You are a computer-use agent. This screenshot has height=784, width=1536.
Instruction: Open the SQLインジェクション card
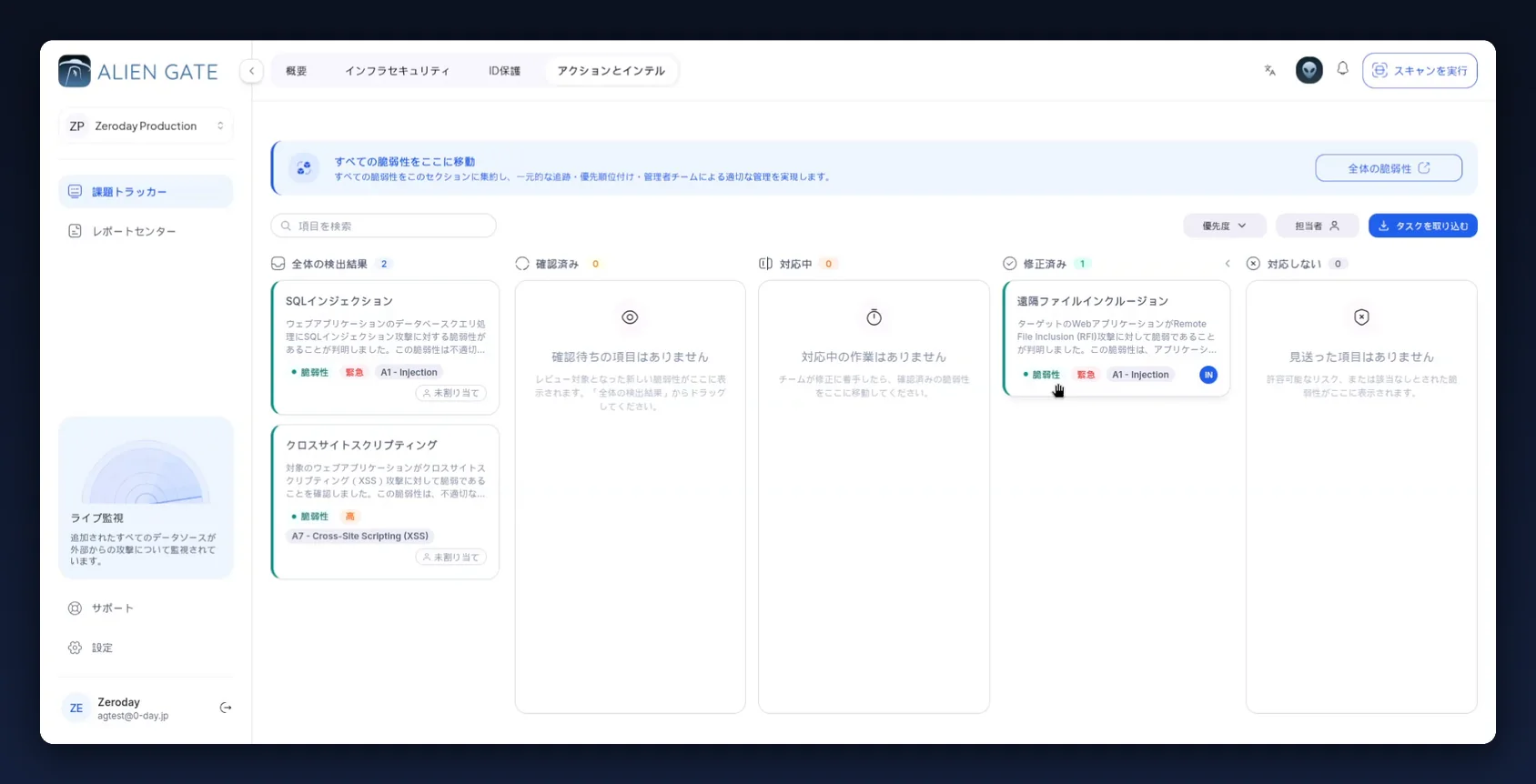point(386,347)
